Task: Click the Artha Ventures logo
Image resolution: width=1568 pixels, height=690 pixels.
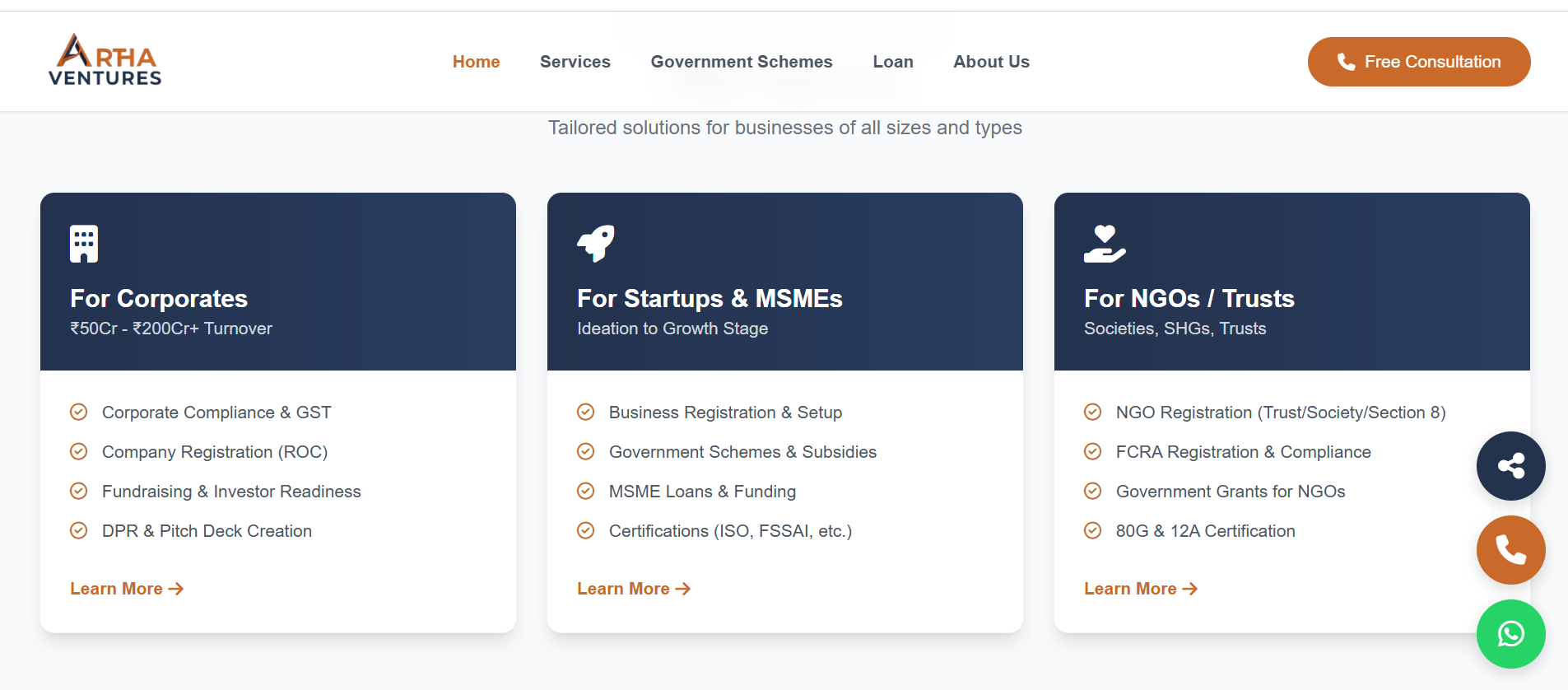Action: click(105, 59)
